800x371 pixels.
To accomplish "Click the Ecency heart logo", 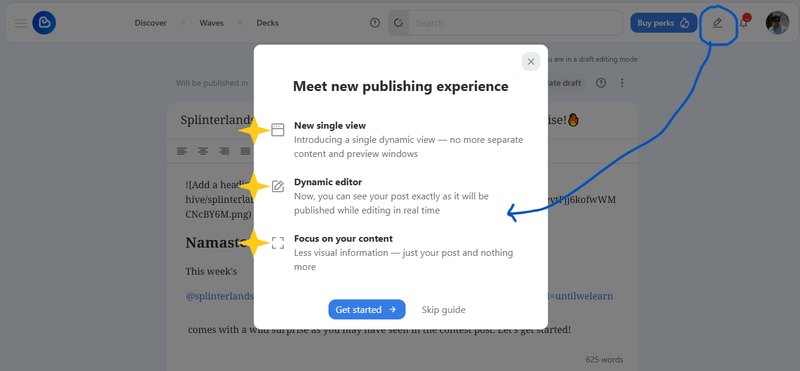I will click(x=44, y=23).
